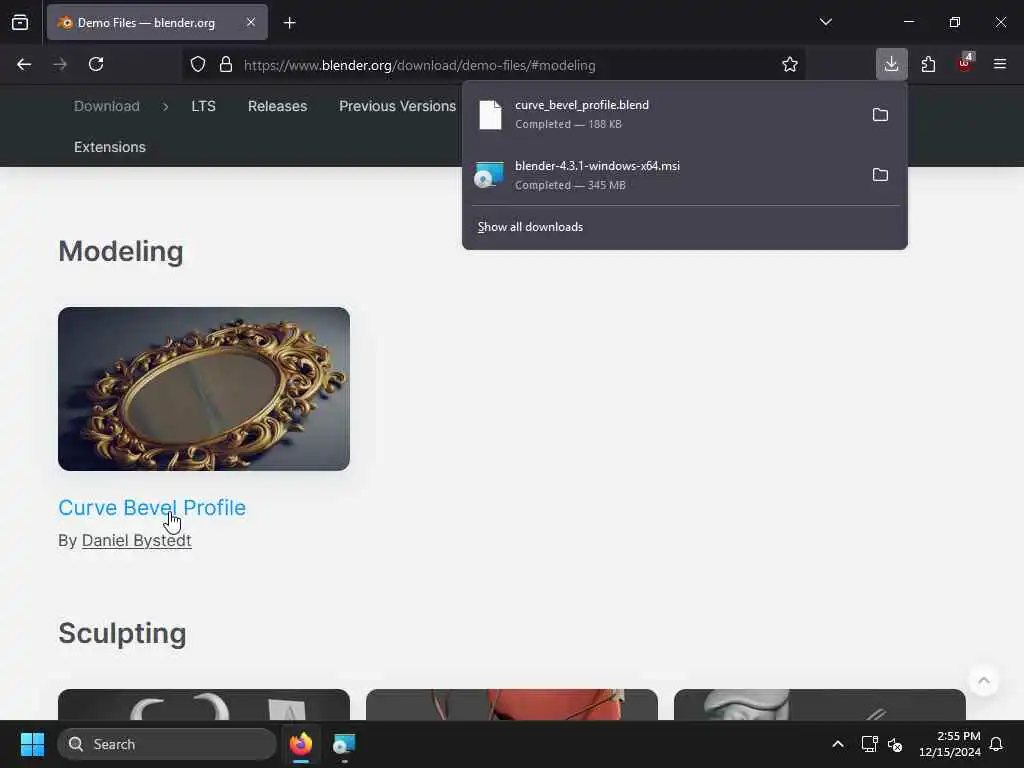Go to the Download nav item
Viewport: 1024px width, 768px height.
pos(106,106)
